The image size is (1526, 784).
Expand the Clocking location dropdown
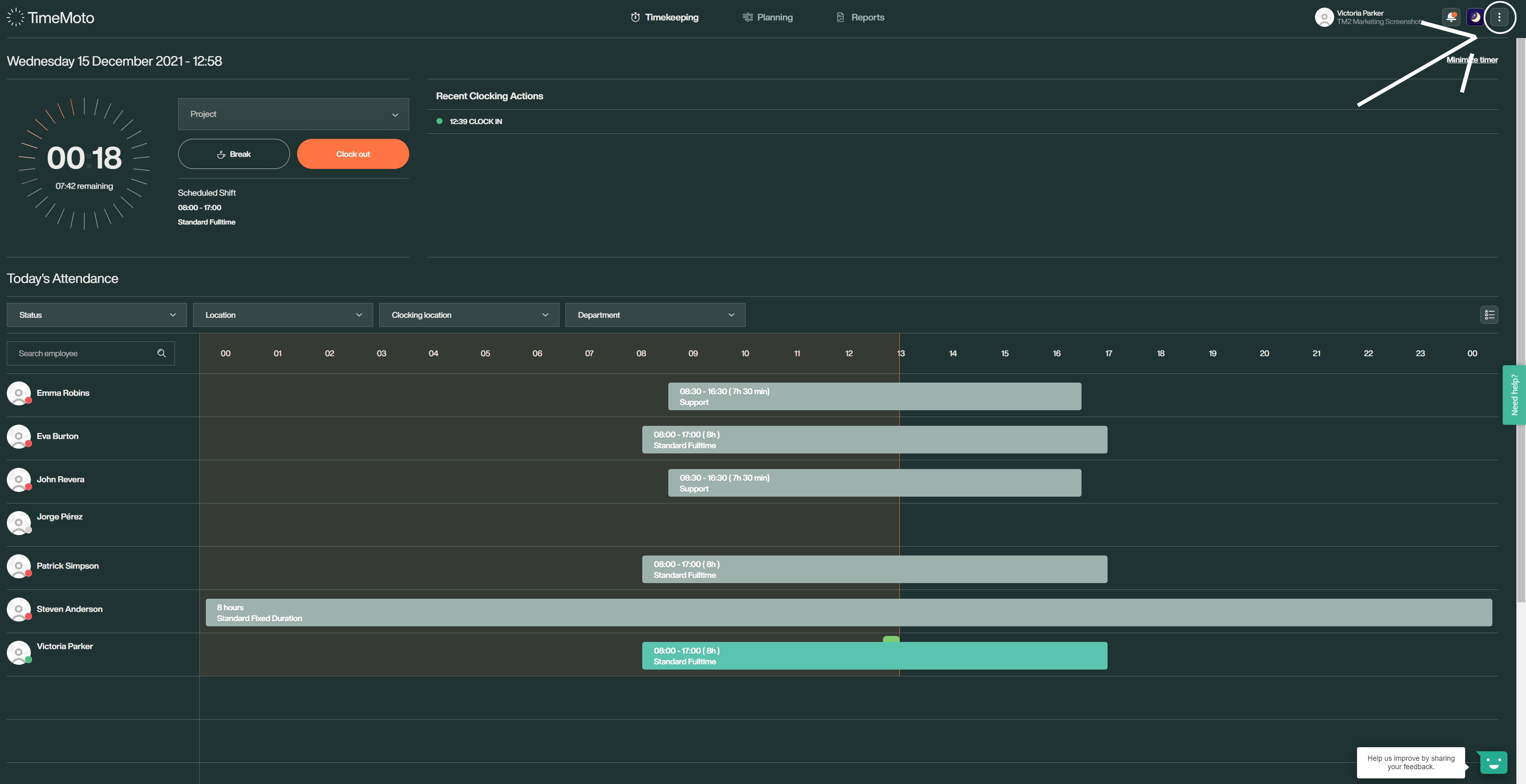[468, 315]
